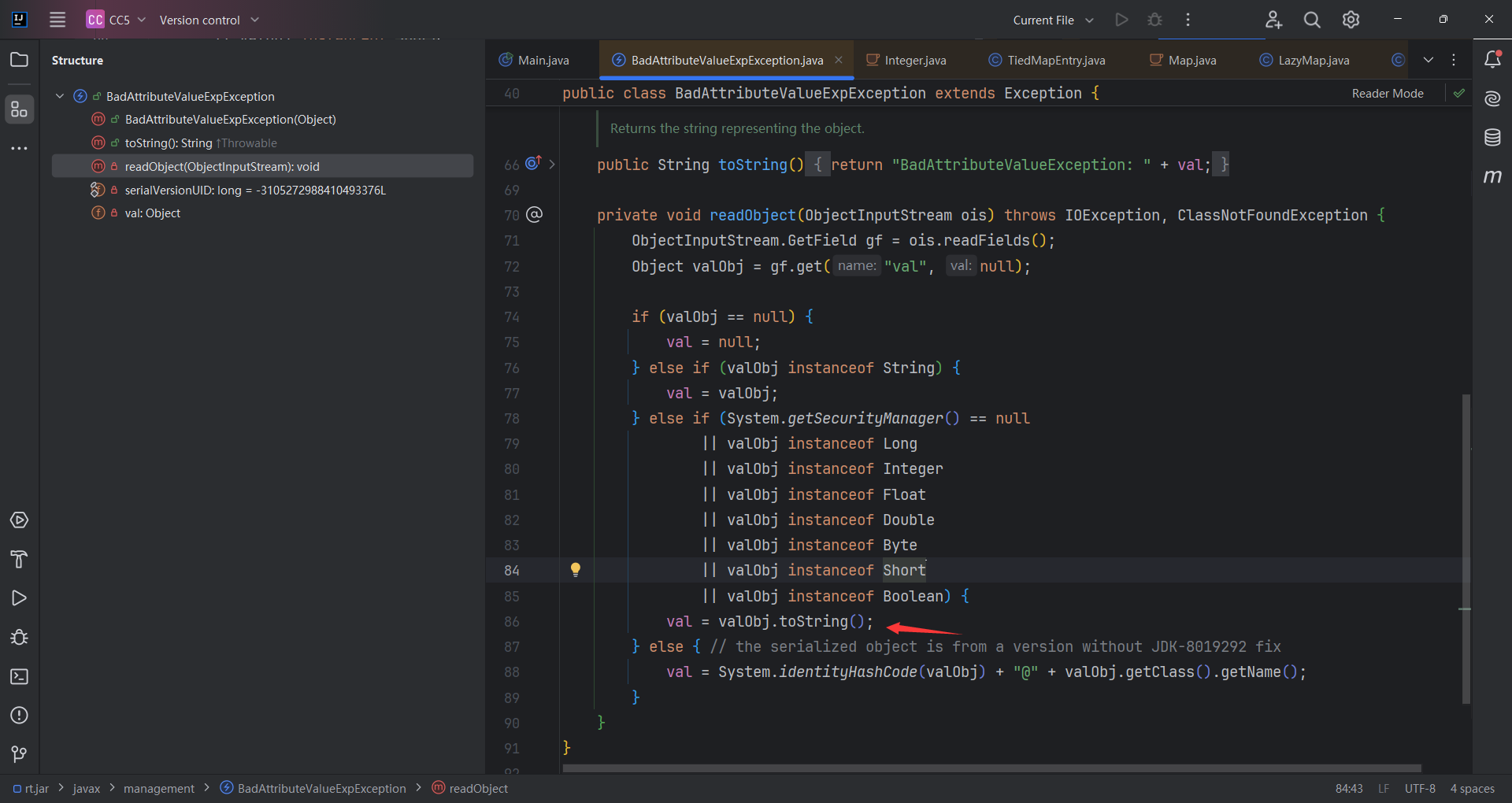Toggle Reader Mode

1388,93
